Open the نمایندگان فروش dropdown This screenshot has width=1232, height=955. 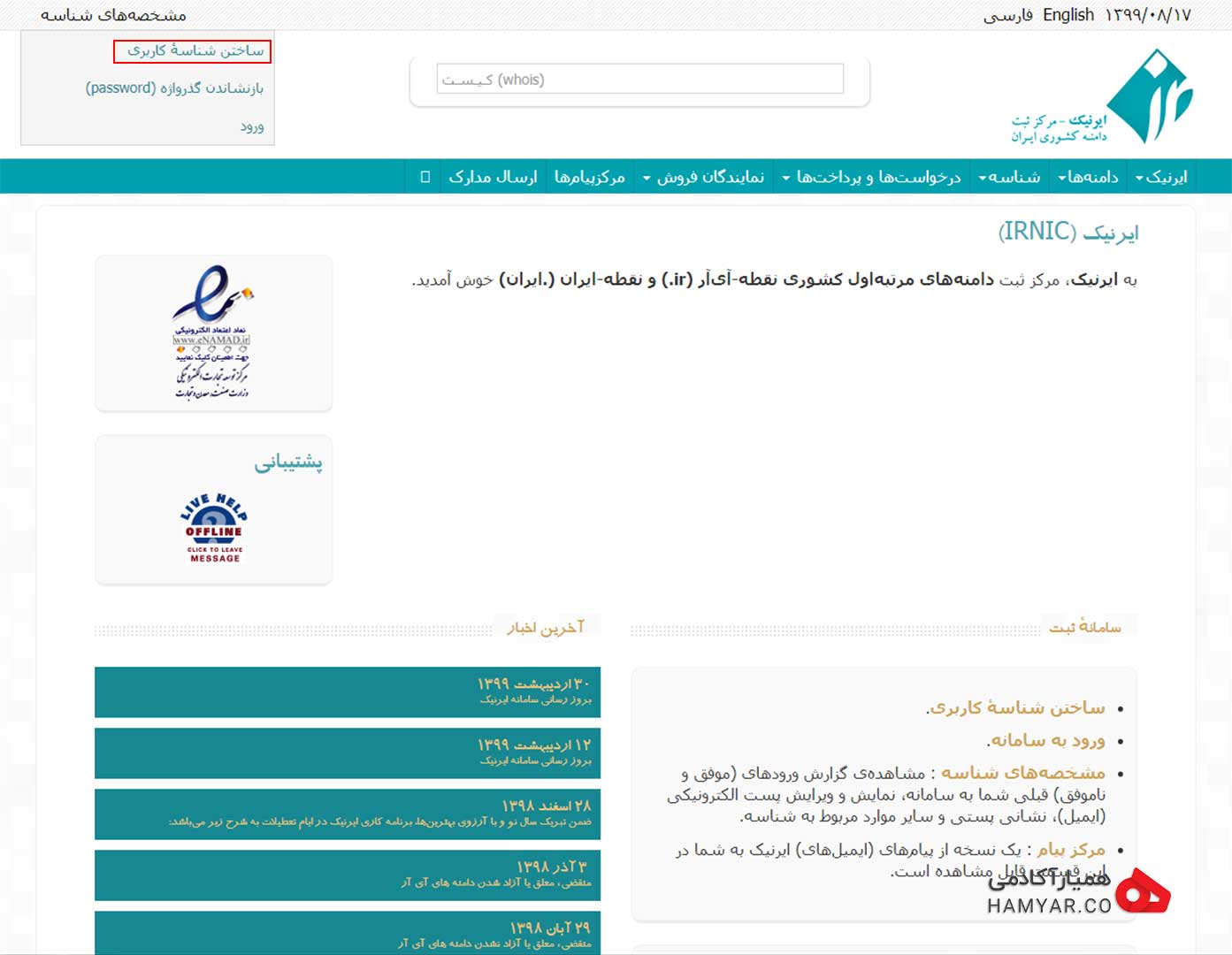[704, 177]
